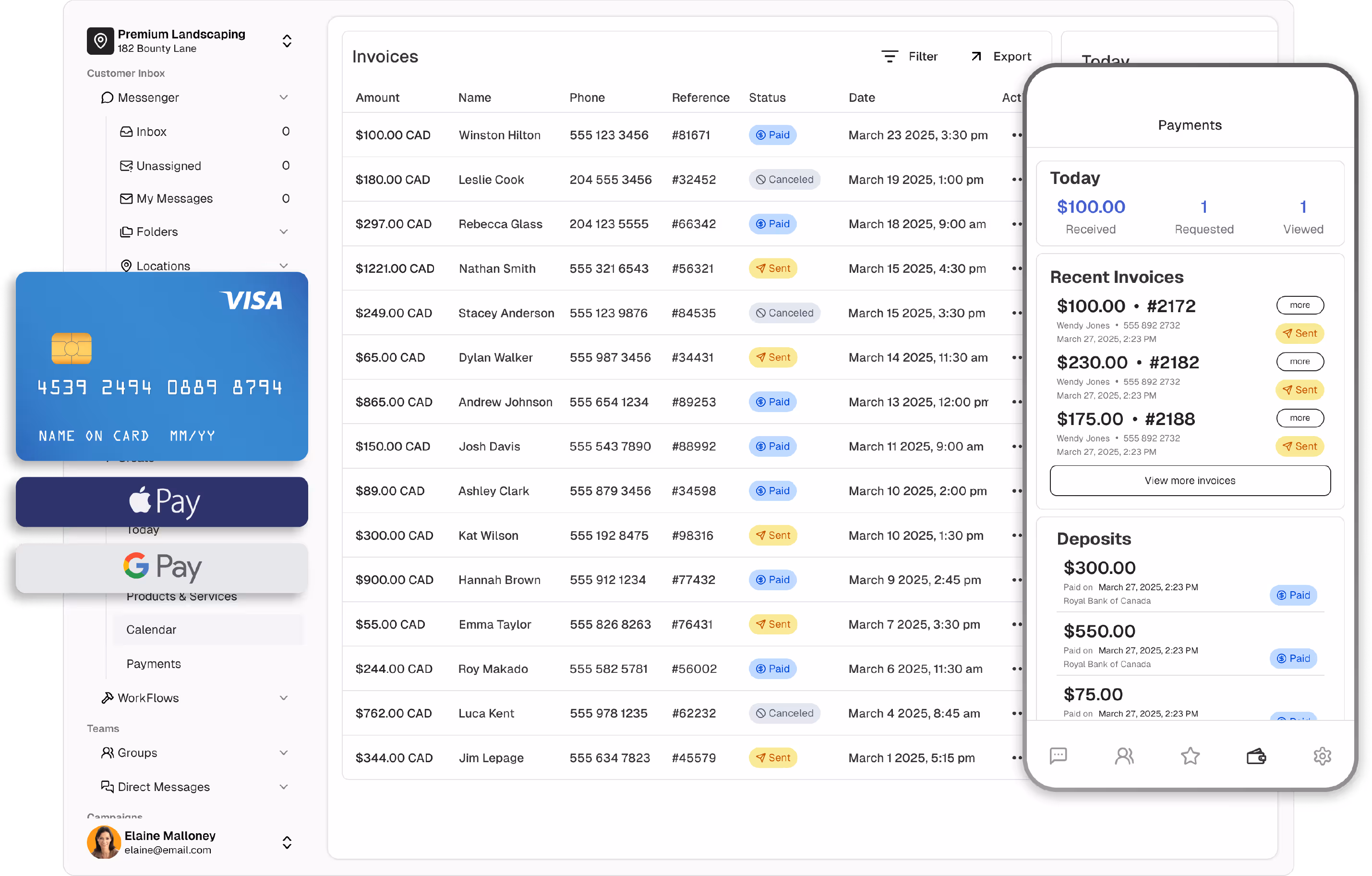1372x876 pixels.
Task: Click the Paid badge for $300.00 deposit
Action: click(1293, 595)
